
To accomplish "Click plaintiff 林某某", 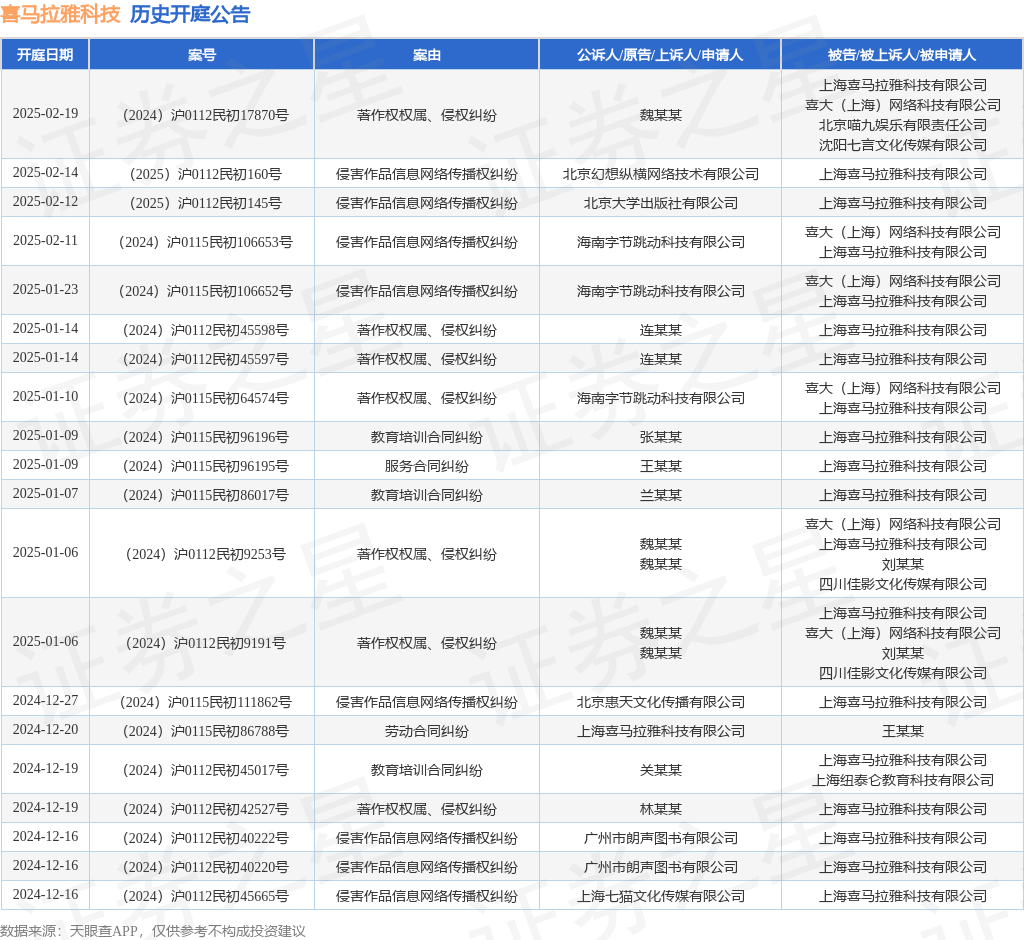I will tap(660, 809).
